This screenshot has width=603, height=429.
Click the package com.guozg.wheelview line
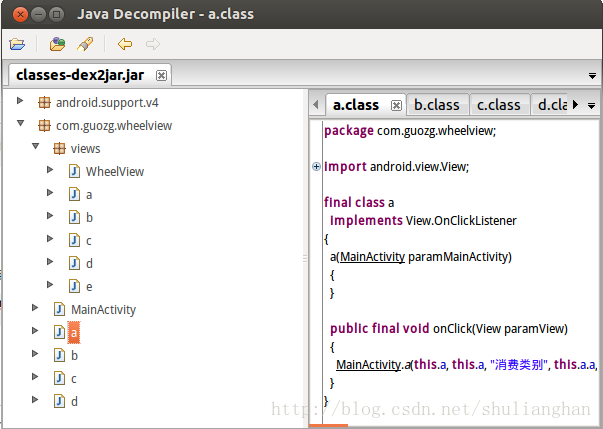[x=410, y=131]
